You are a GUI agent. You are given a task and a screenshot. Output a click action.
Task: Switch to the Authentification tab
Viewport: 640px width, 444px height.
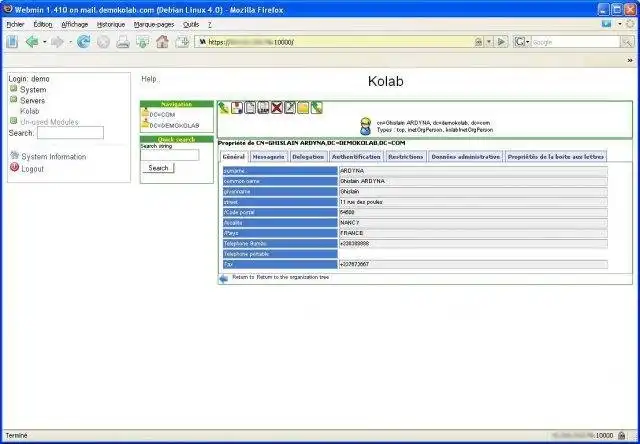tap(356, 157)
